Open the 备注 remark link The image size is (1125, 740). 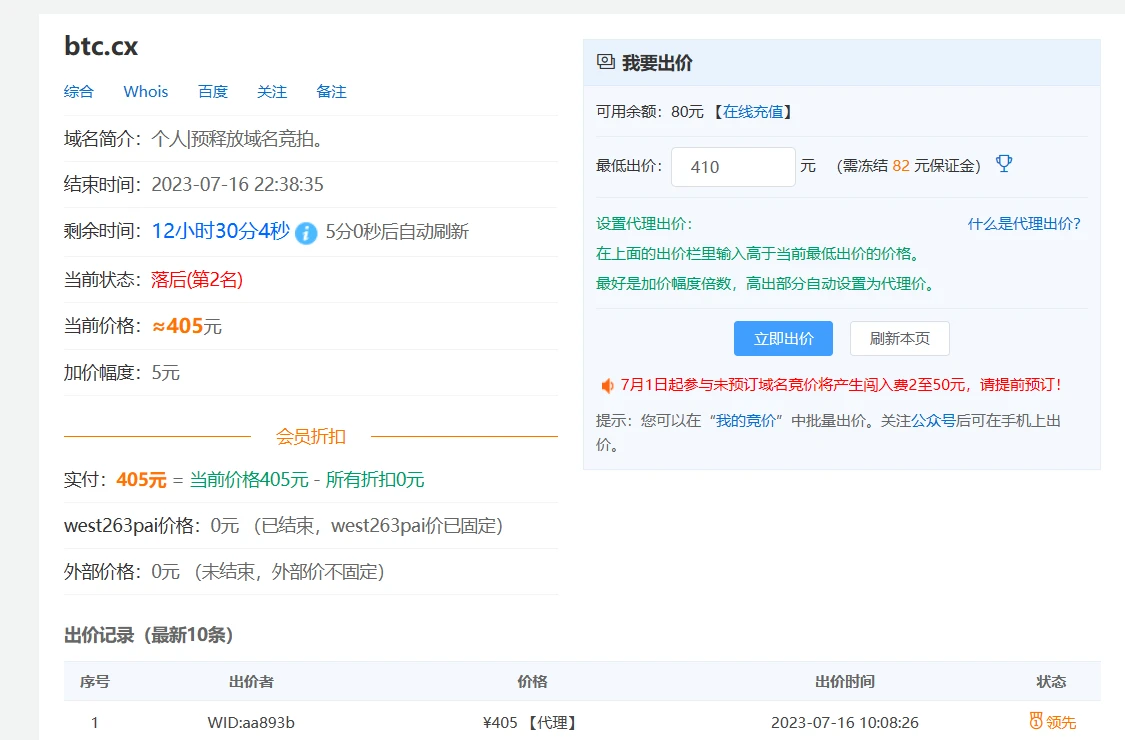[331, 91]
